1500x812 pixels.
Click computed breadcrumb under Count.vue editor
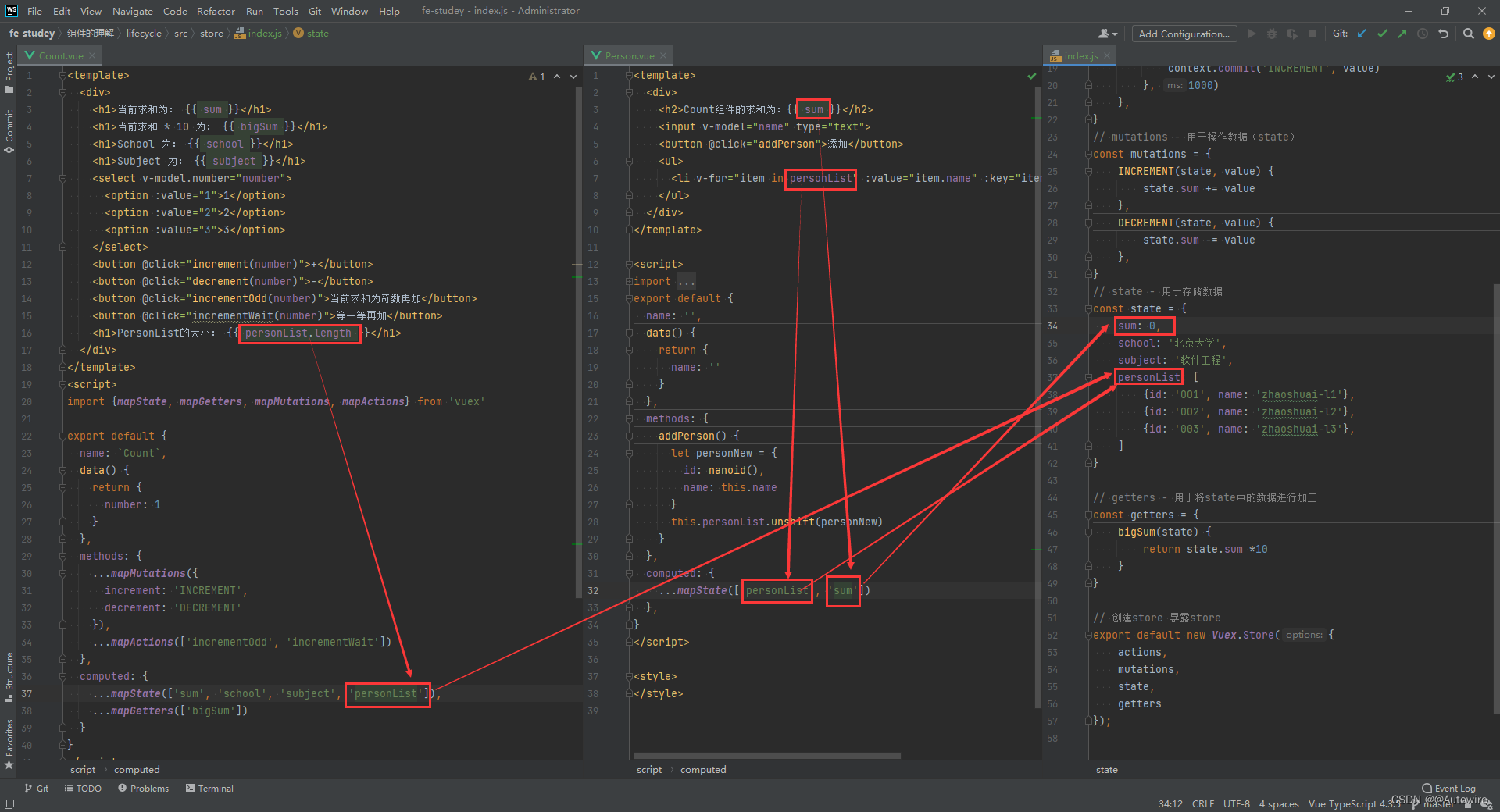click(137, 770)
